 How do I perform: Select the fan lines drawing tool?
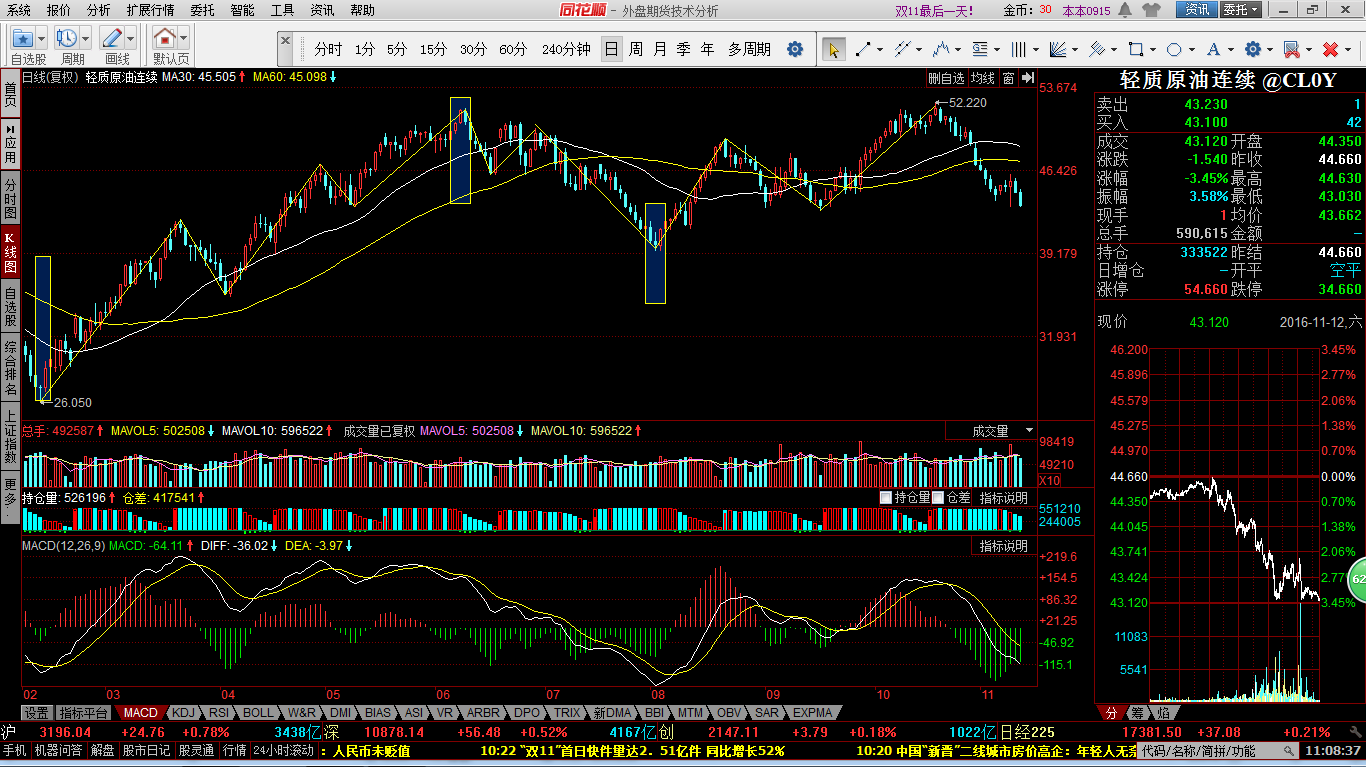1056,49
